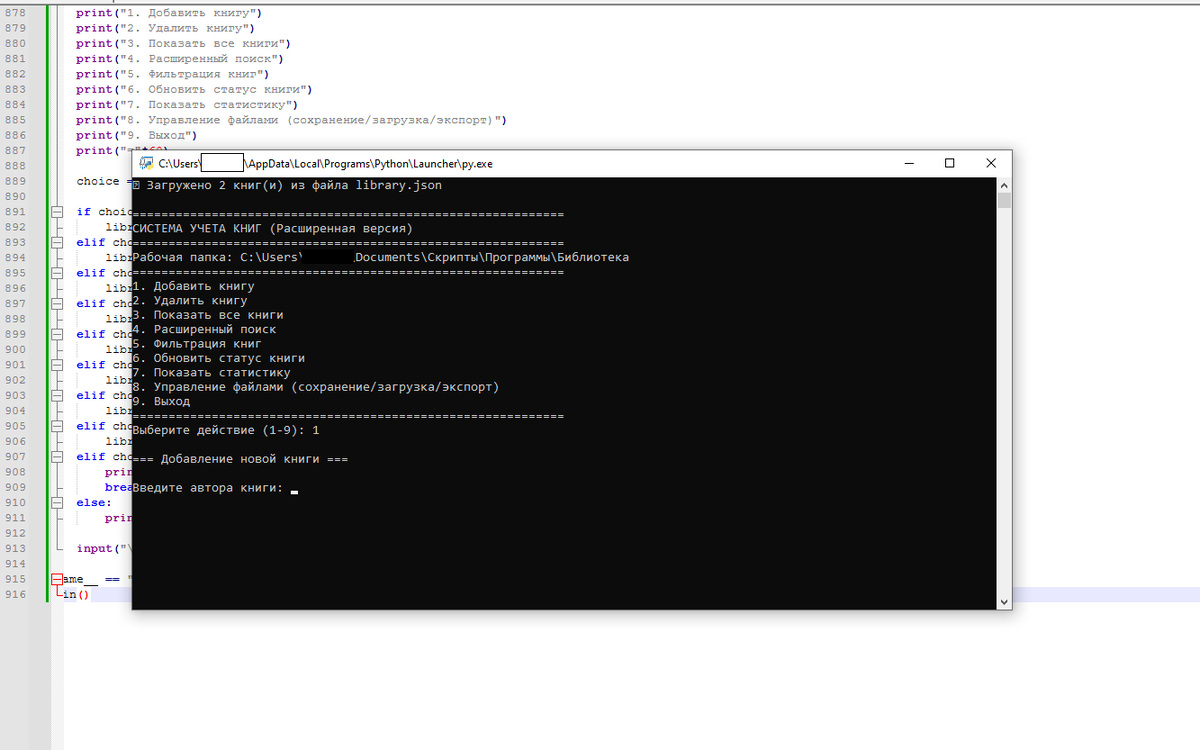Minimize the py.exe console window

click(910, 163)
